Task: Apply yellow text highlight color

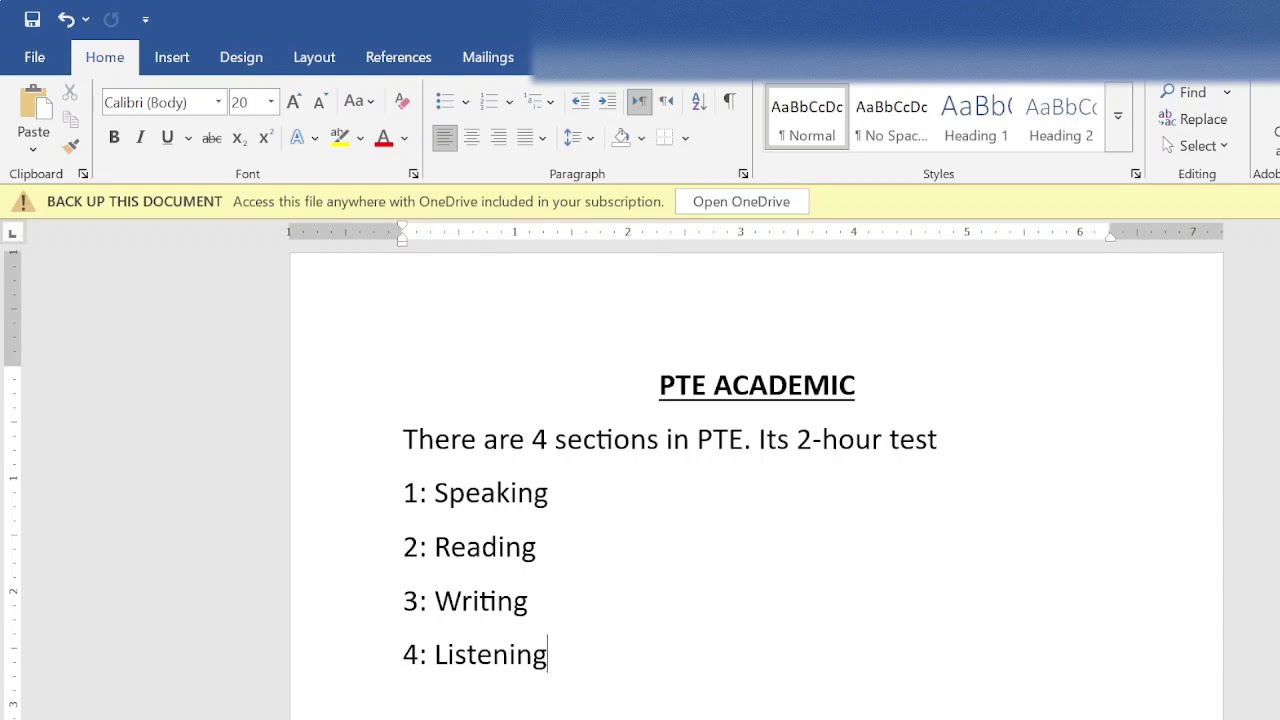Action: pyautogui.click(x=340, y=138)
